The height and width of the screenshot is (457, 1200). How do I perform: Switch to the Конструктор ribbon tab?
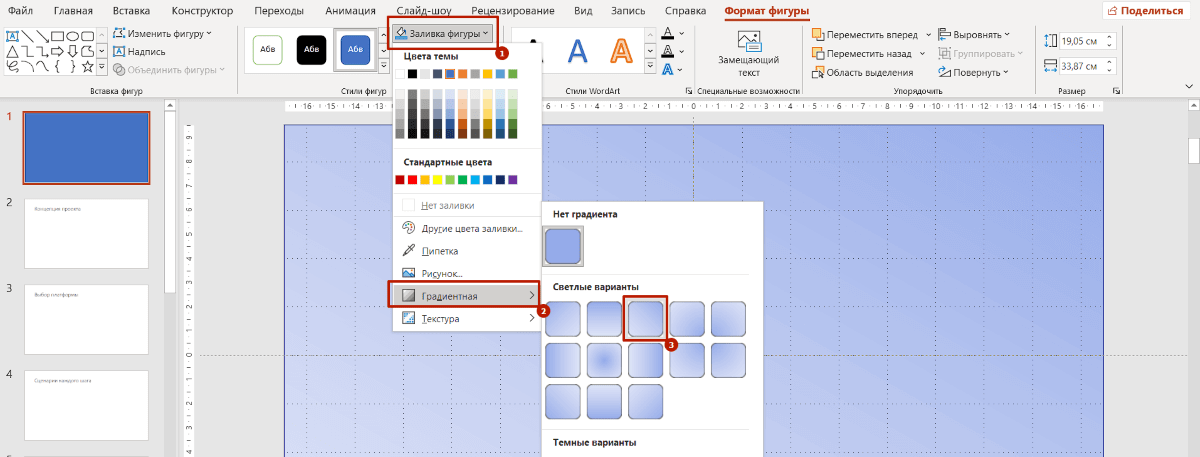tap(202, 11)
